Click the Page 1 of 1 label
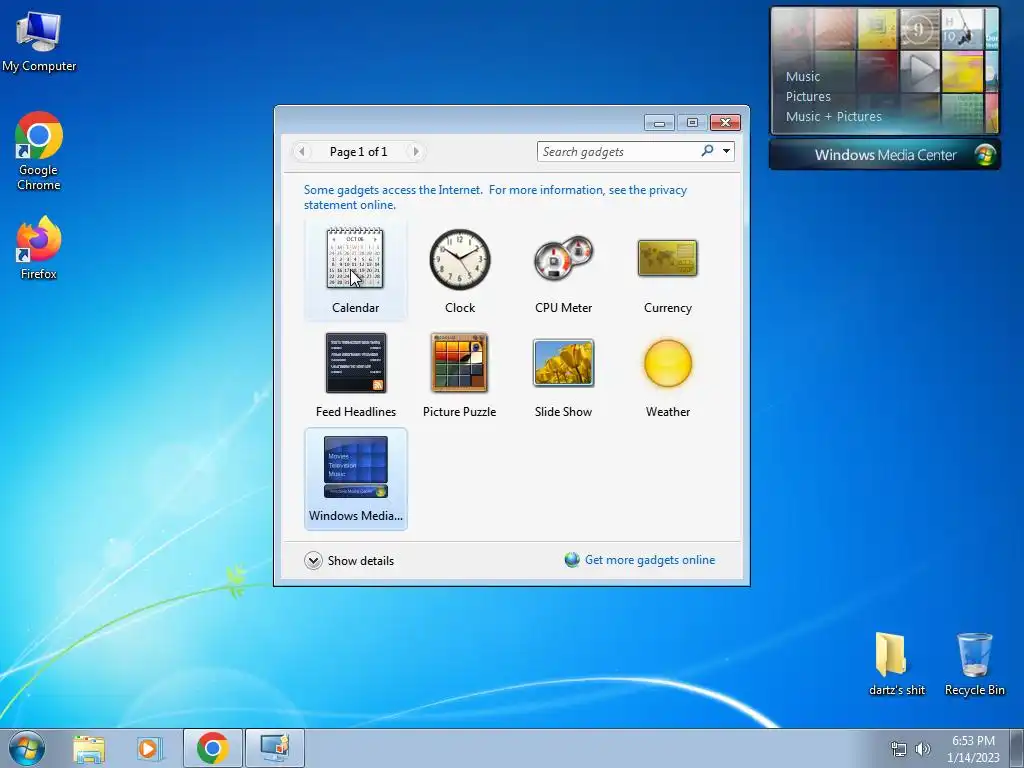This screenshot has height=768, width=1024. pos(359,152)
